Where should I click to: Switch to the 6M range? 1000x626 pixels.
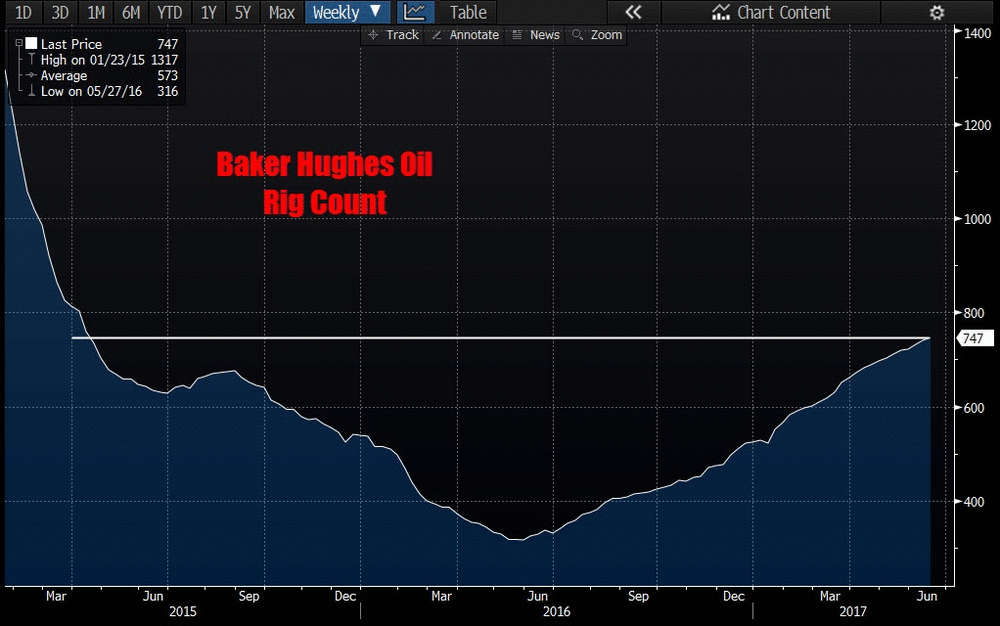coord(131,12)
